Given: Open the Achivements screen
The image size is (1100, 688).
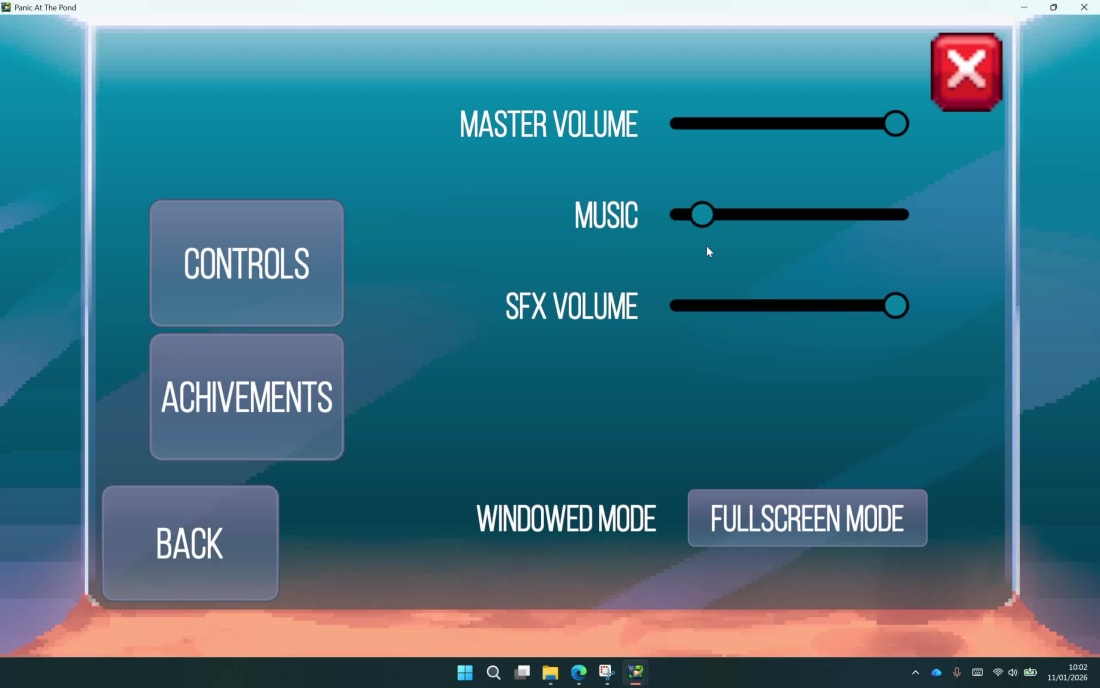Looking at the screenshot, I should click(x=246, y=397).
